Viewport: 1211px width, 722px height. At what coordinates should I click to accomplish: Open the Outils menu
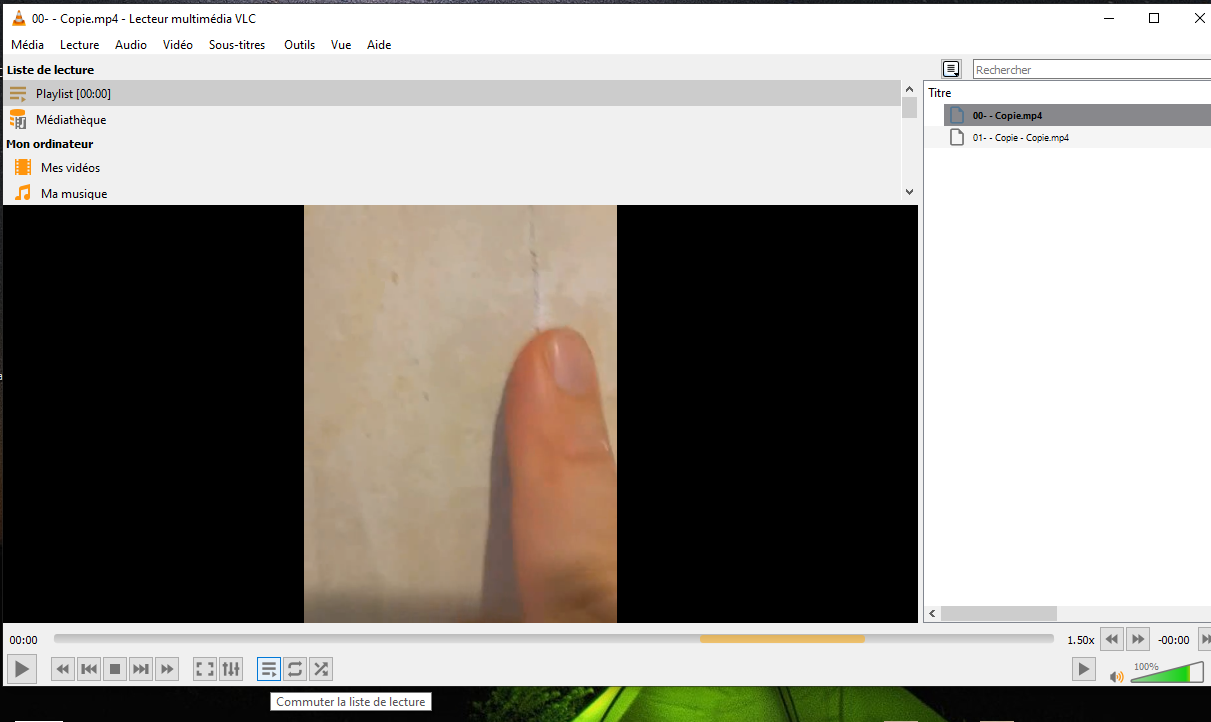point(299,45)
